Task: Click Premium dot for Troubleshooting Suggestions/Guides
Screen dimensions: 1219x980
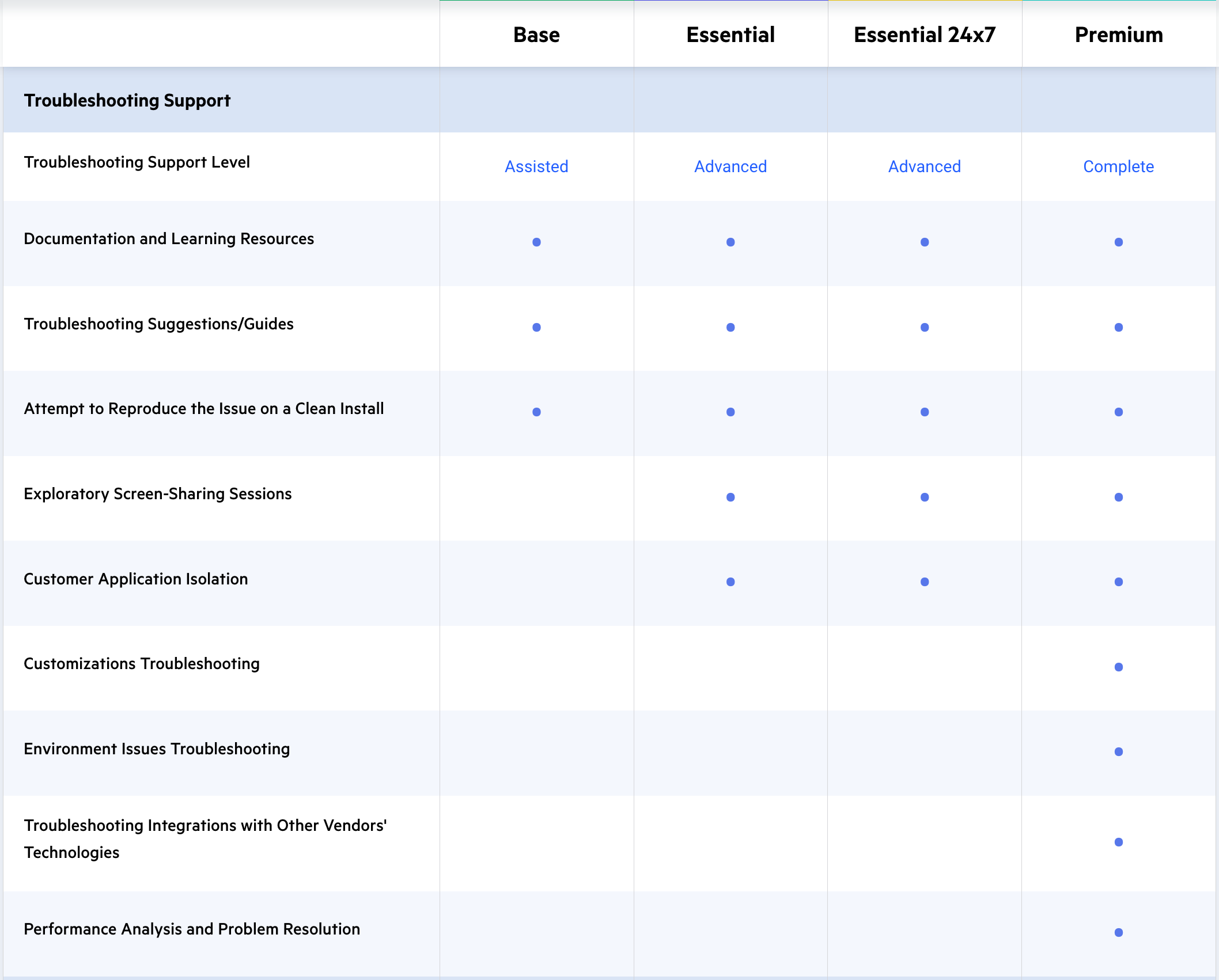Action: [1118, 327]
